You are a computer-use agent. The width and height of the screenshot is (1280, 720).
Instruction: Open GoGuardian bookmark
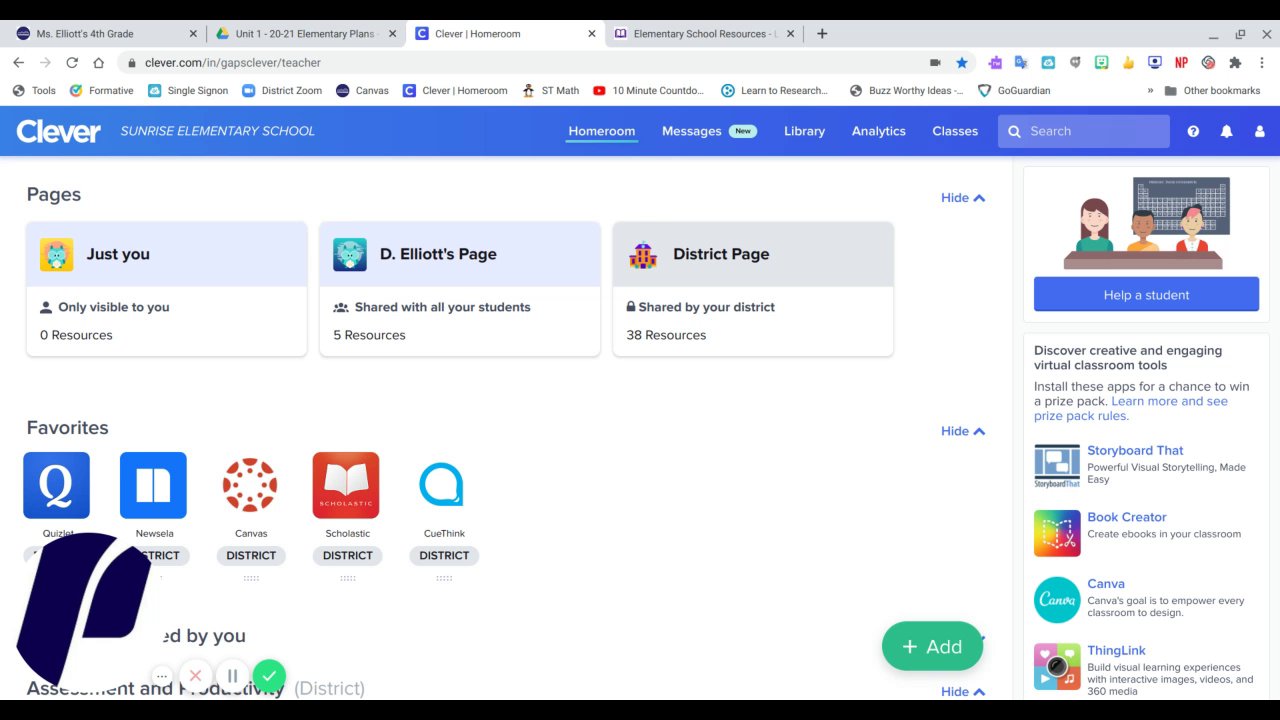click(1014, 90)
